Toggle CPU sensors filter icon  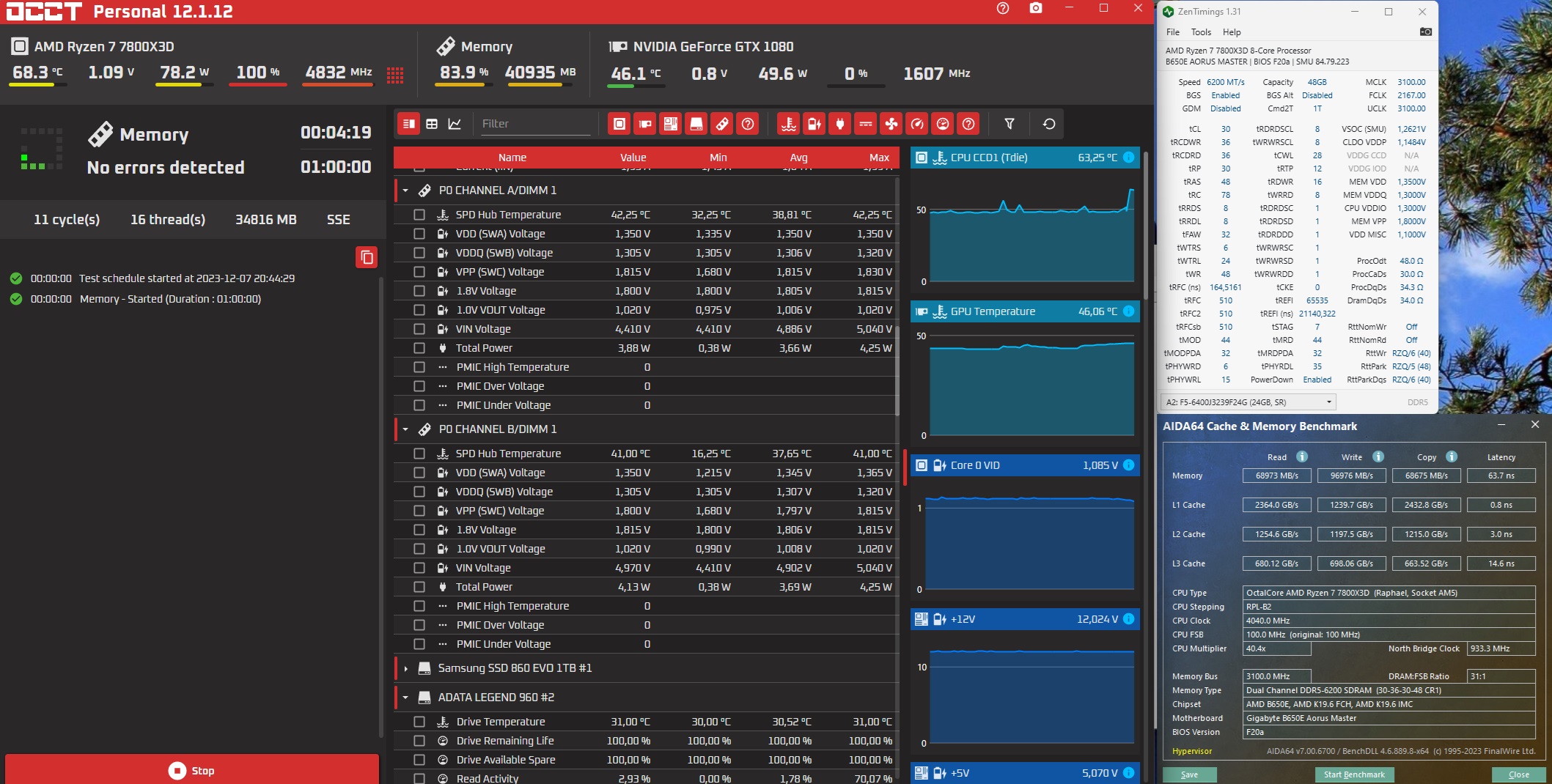tap(619, 124)
